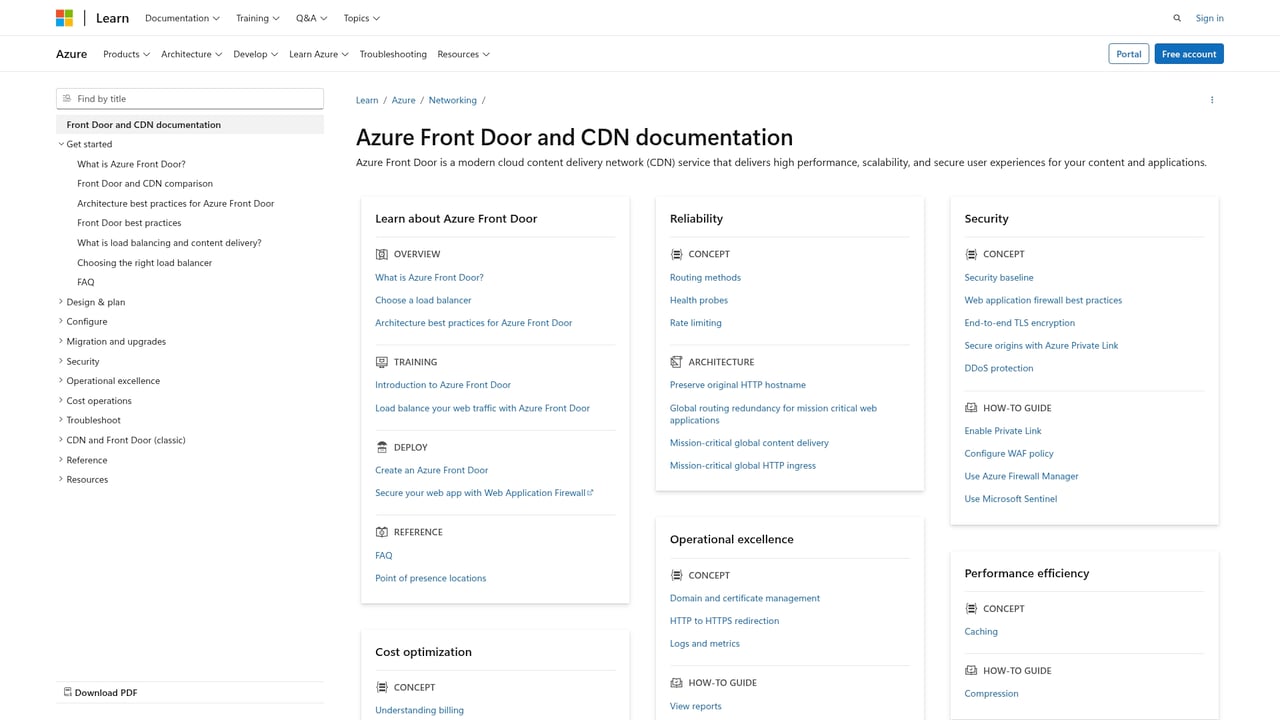Open the Documentation dropdown menu
The height and width of the screenshot is (720, 1280).
click(x=181, y=18)
